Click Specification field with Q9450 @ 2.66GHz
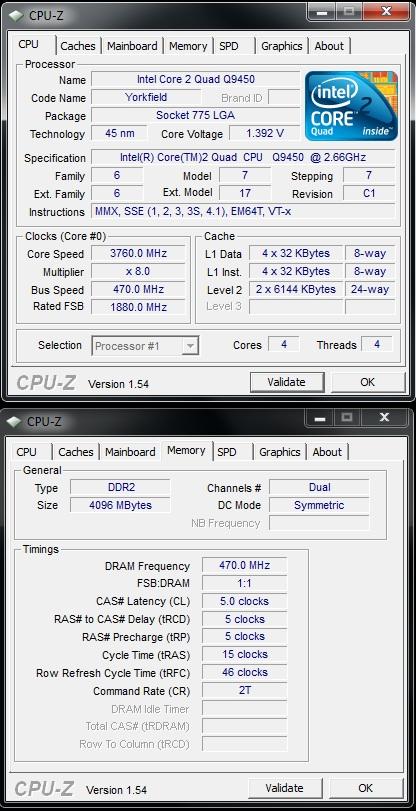This screenshot has width=416, height=811. click(243, 157)
